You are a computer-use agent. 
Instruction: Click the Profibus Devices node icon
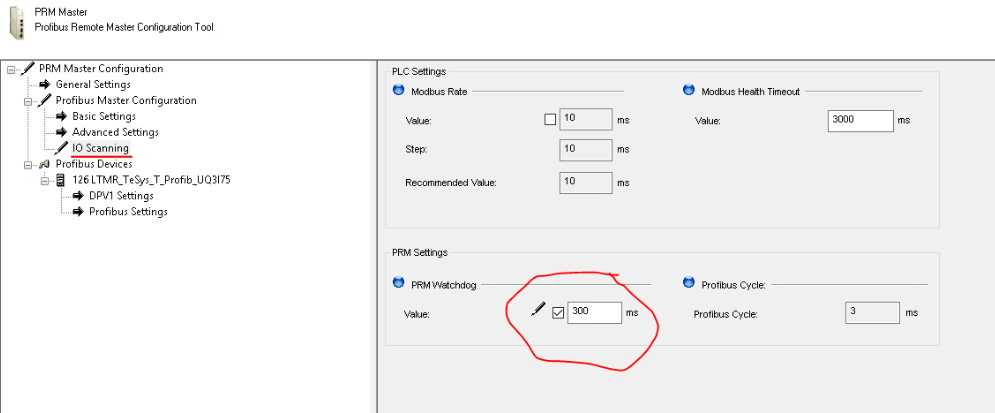coord(44,164)
